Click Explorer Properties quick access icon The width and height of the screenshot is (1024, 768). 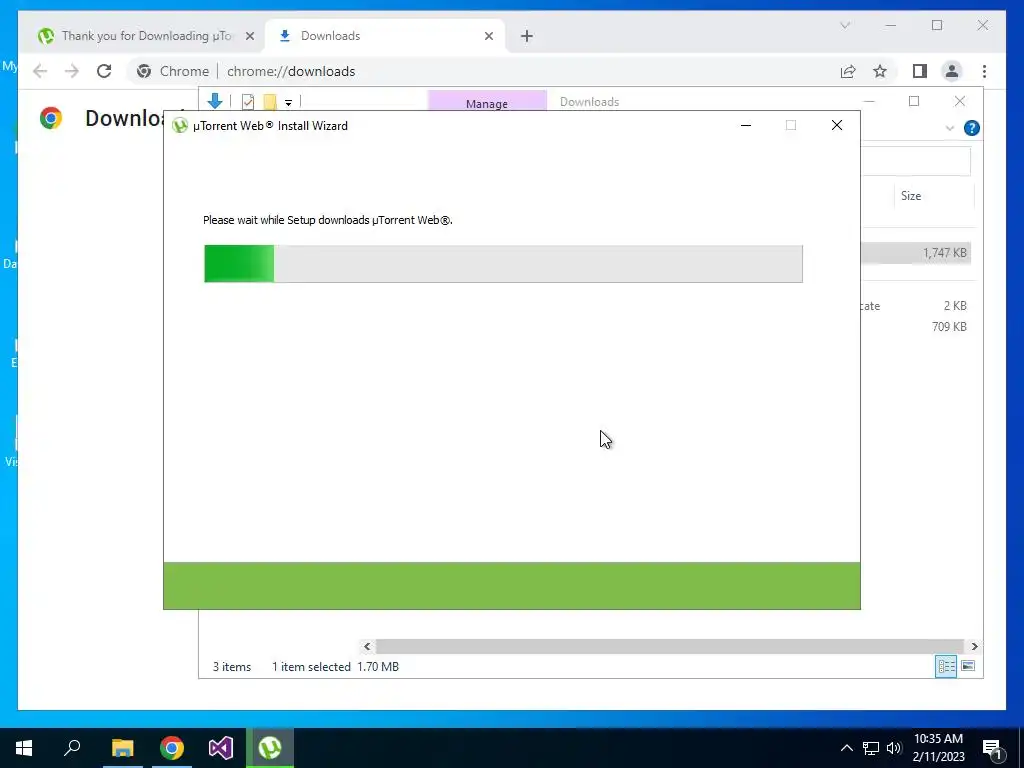(248, 101)
